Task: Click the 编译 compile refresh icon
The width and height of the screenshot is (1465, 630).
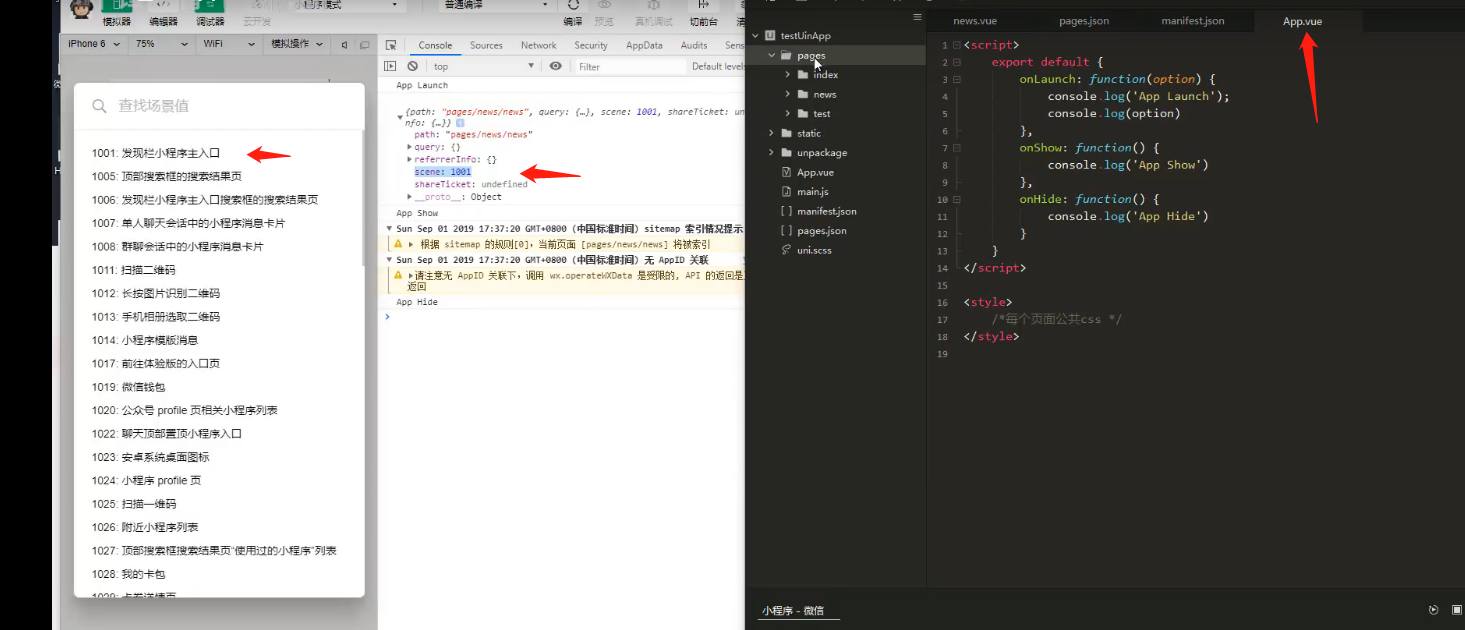Action: click(x=573, y=5)
